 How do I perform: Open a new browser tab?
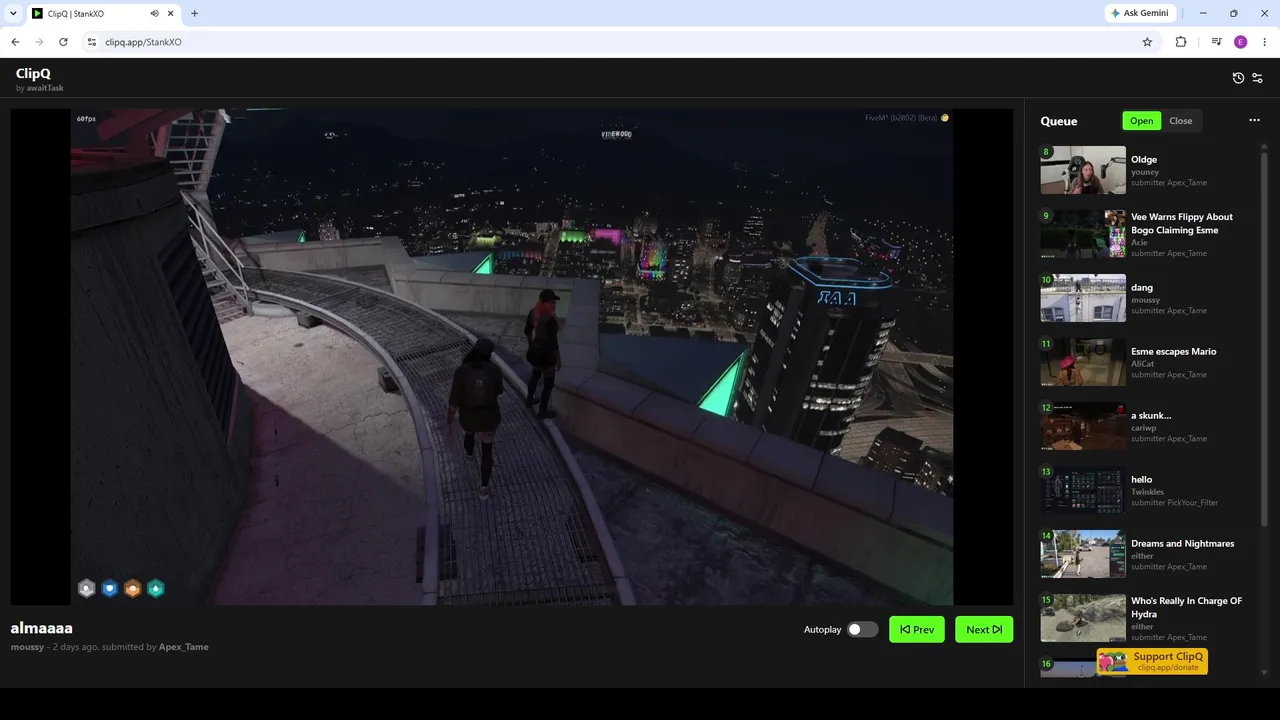pyautogui.click(x=194, y=14)
